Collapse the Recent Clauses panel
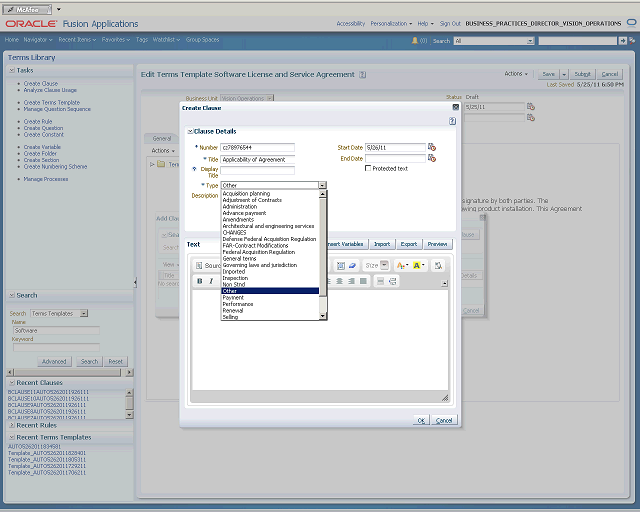 coord(12,383)
